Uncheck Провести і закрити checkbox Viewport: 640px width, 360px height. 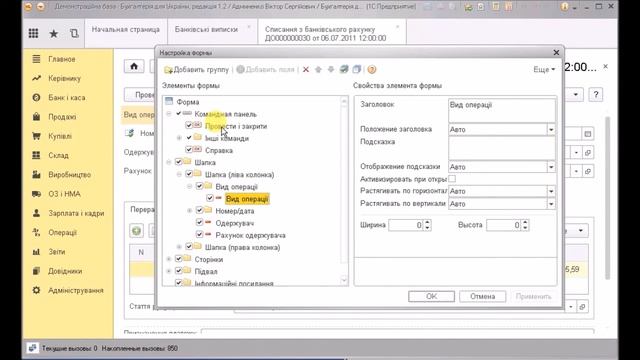(x=189, y=125)
